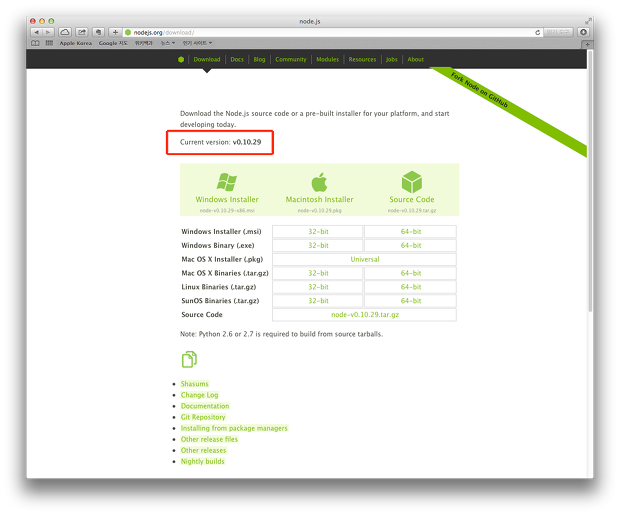Viewport: 620px width, 515px height.
Task: Open Nightly builds link
Action: tap(202, 461)
